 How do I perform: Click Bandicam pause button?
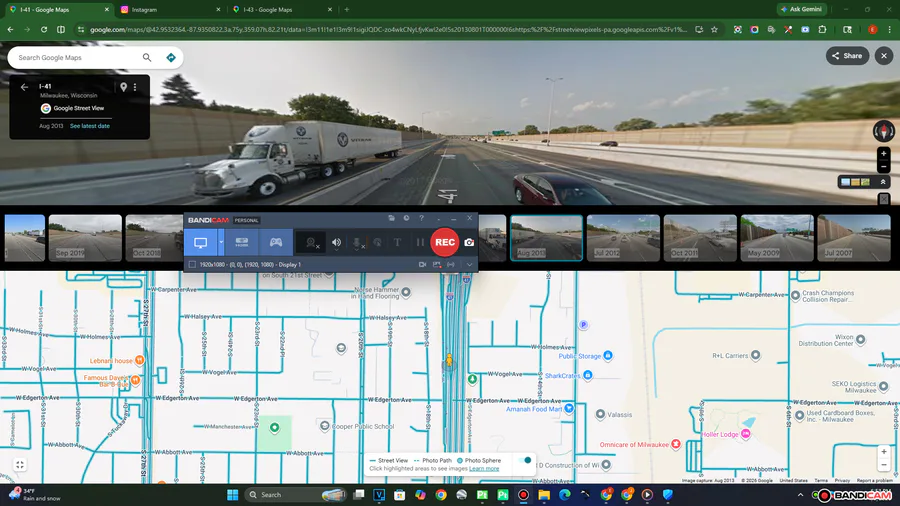click(x=420, y=243)
